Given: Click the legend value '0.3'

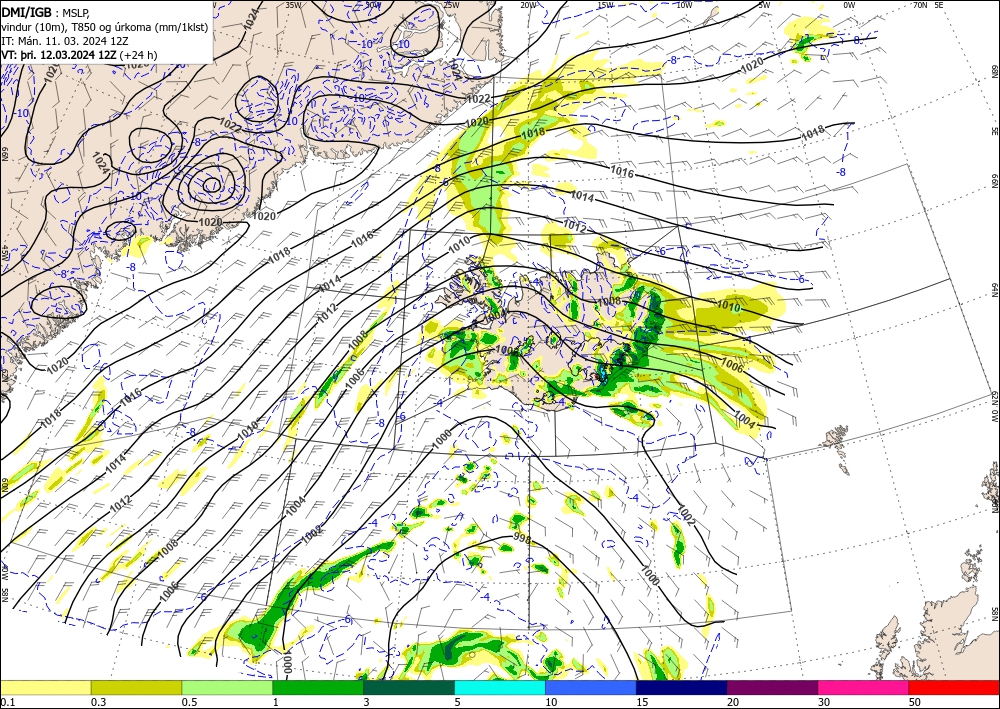Looking at the screenshot, I should click(98, 702).
